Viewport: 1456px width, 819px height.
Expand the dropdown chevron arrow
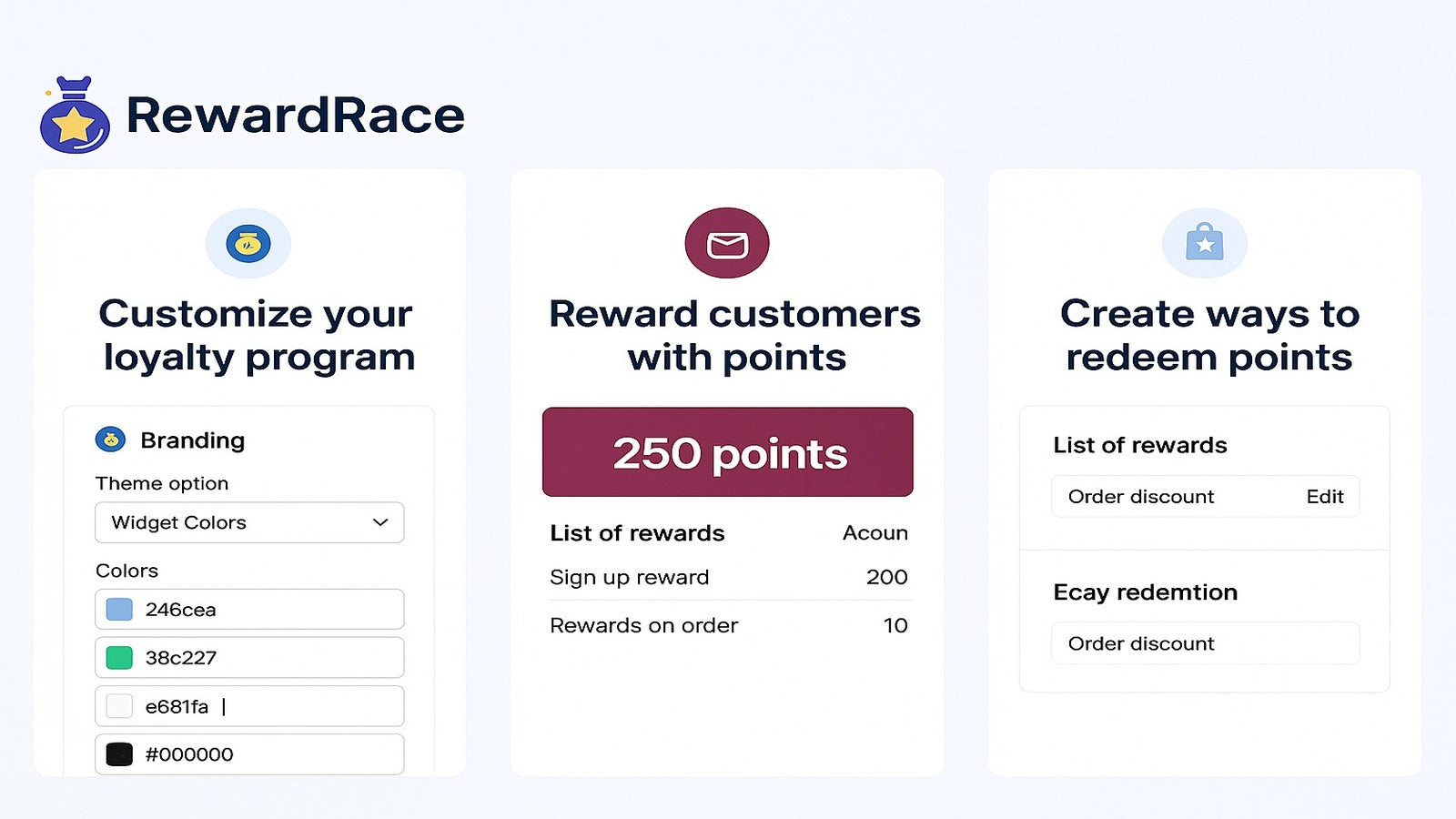[x=380, y=522]
